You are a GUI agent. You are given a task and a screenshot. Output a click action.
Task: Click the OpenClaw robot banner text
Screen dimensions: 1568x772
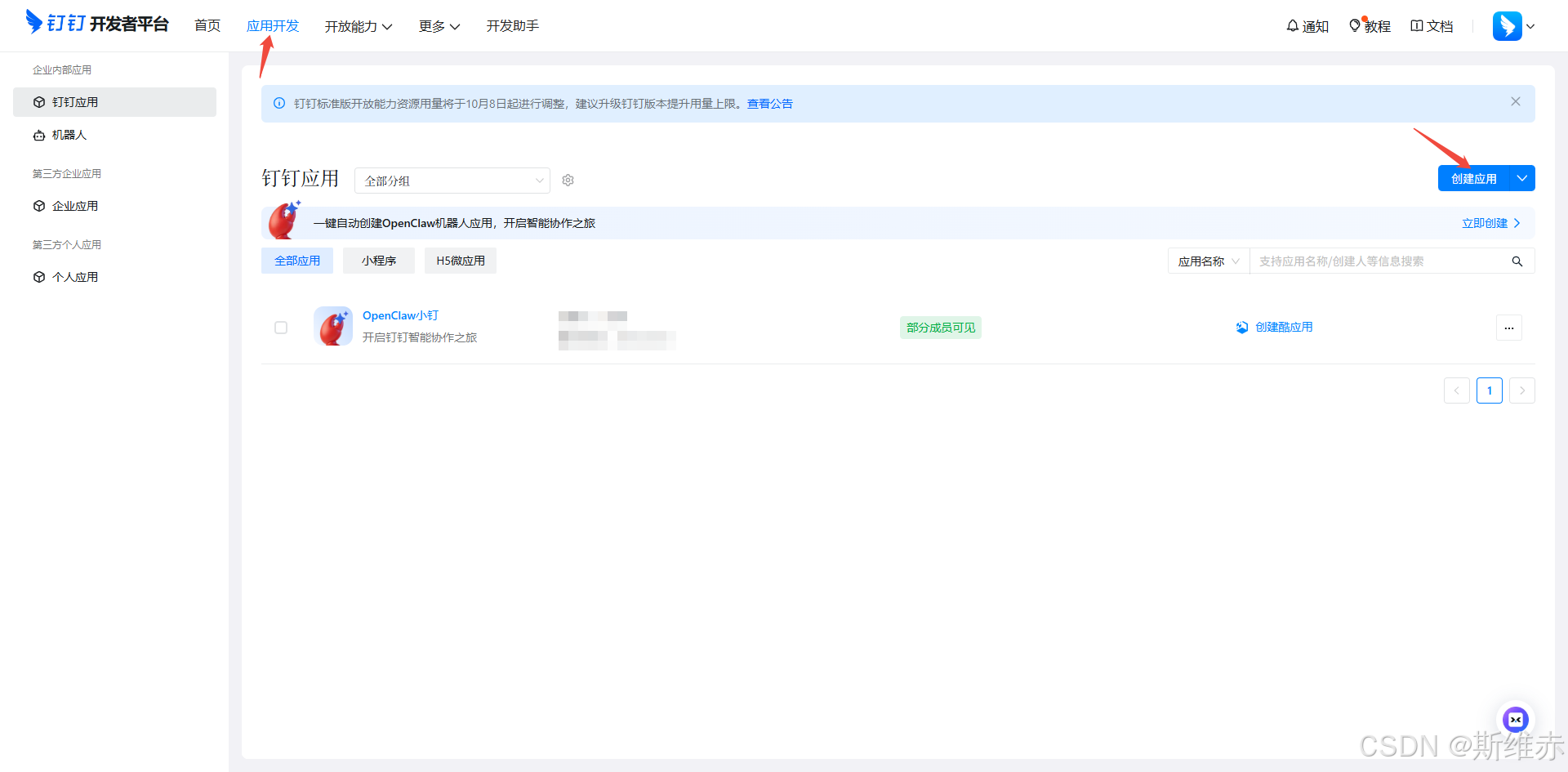click(455, 223)
